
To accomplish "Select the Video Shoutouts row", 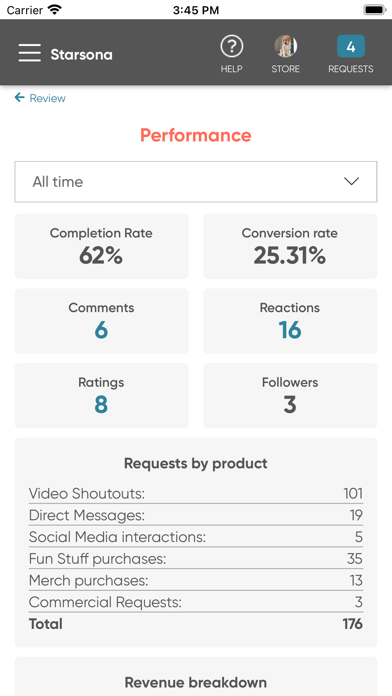I will (x=196, y=493).
